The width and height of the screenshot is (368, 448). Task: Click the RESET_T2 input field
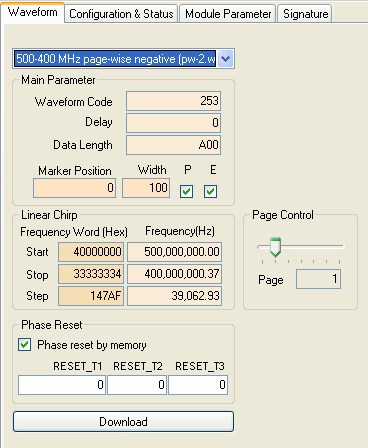(137, 385)
